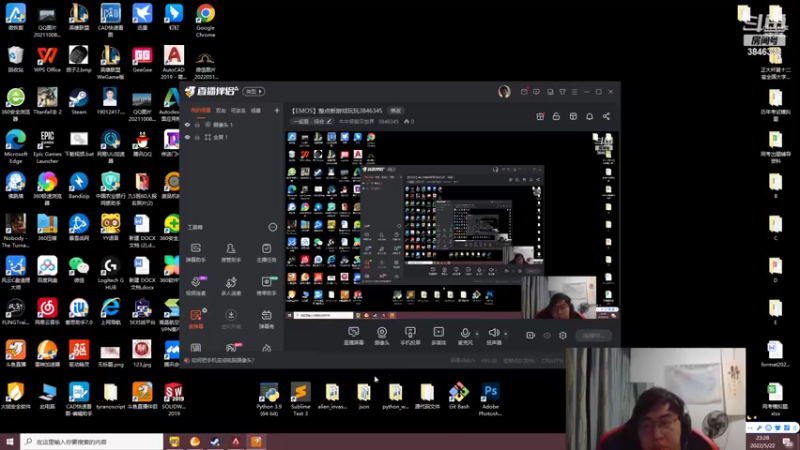Switch to the second scene tab
This screenshot has height=450, width=800.
(x=220, y=110)
